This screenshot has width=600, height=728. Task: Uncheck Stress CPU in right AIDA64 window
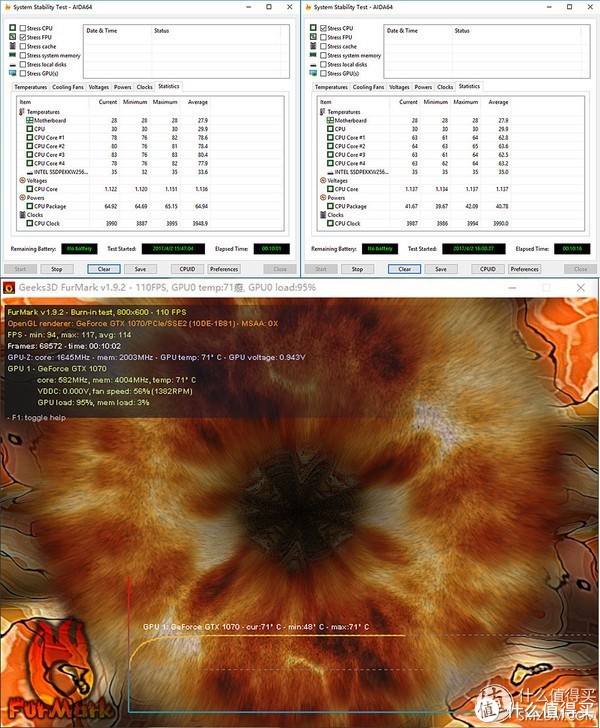pyautogui.click(x=323, y=28)
